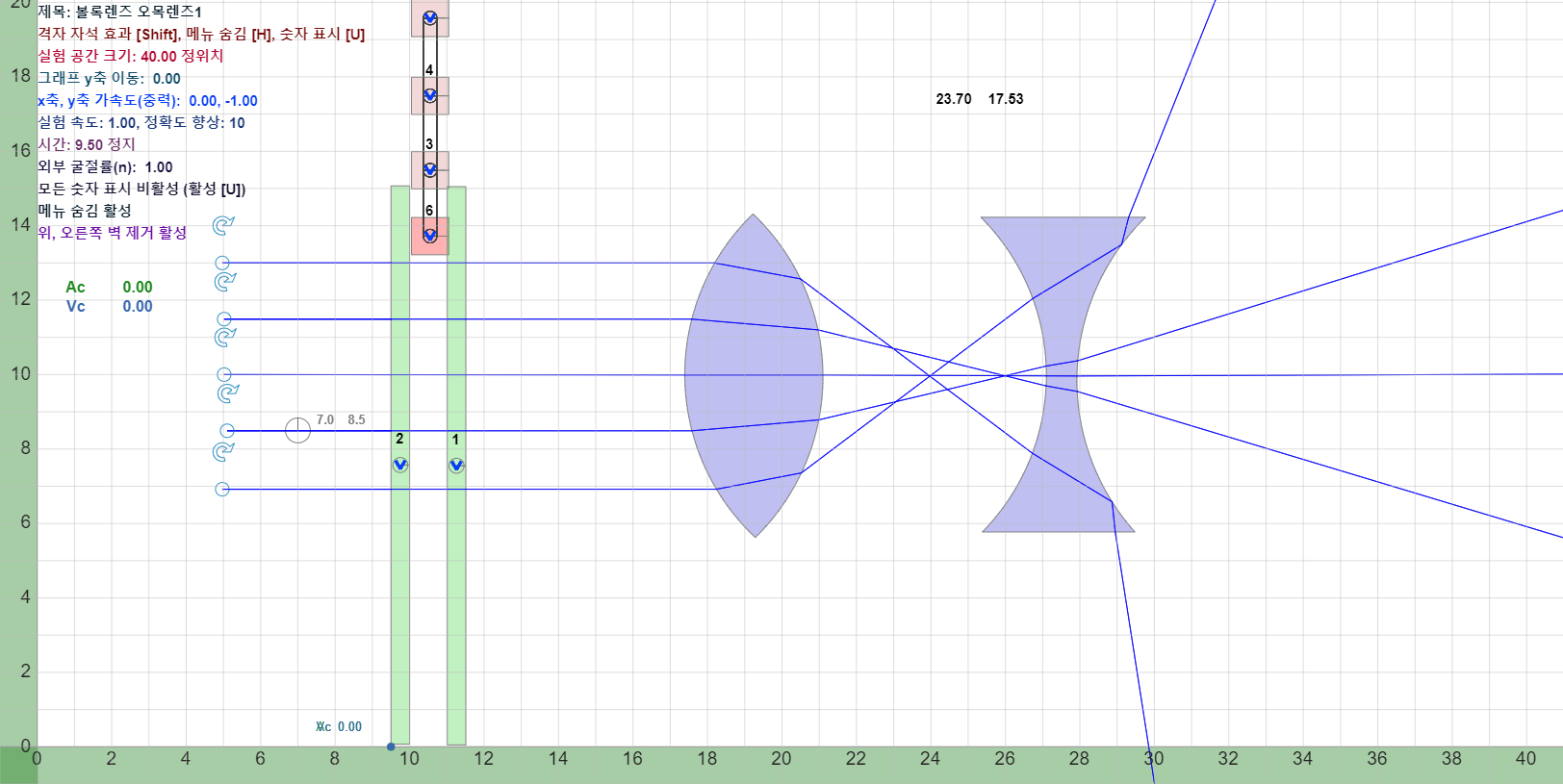The height and width of the screenshot is (784, 1563).
Task: Toggle 위, 오른쪽 벽 제거 활성 option
Action: (113, 233)
